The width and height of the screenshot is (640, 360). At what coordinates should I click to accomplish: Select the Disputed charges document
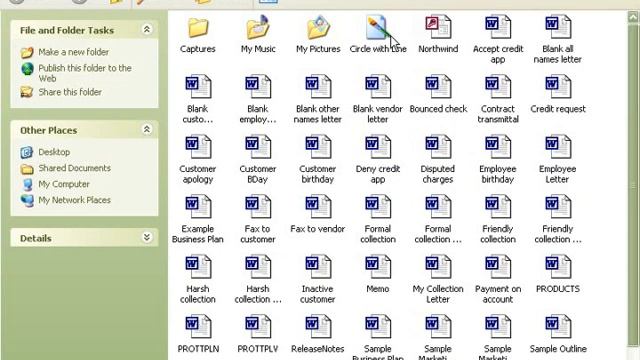pyautogui.click(x=438, y=147)
